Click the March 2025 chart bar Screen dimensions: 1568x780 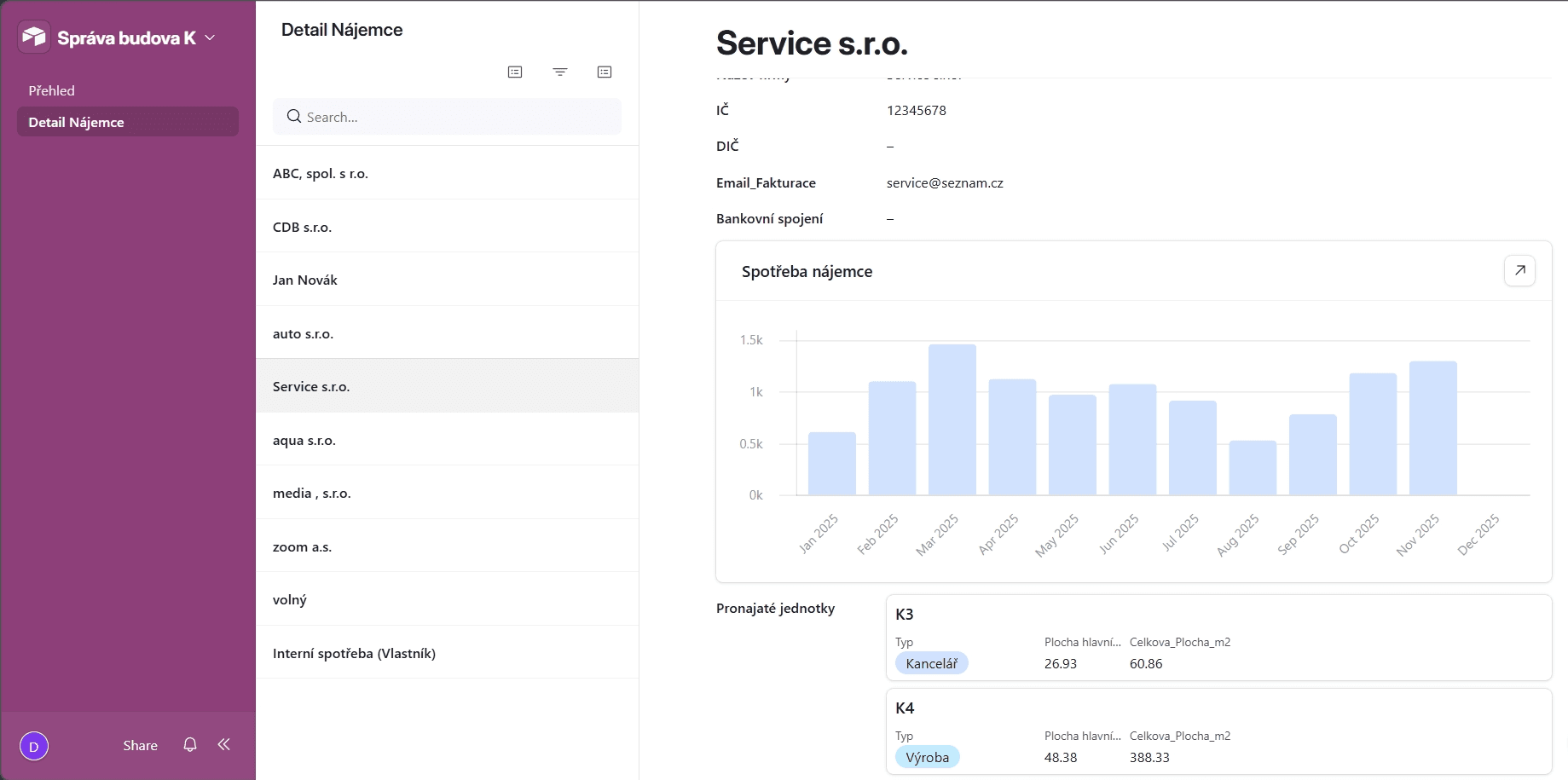pyautogui.click(x=952, y=420)
